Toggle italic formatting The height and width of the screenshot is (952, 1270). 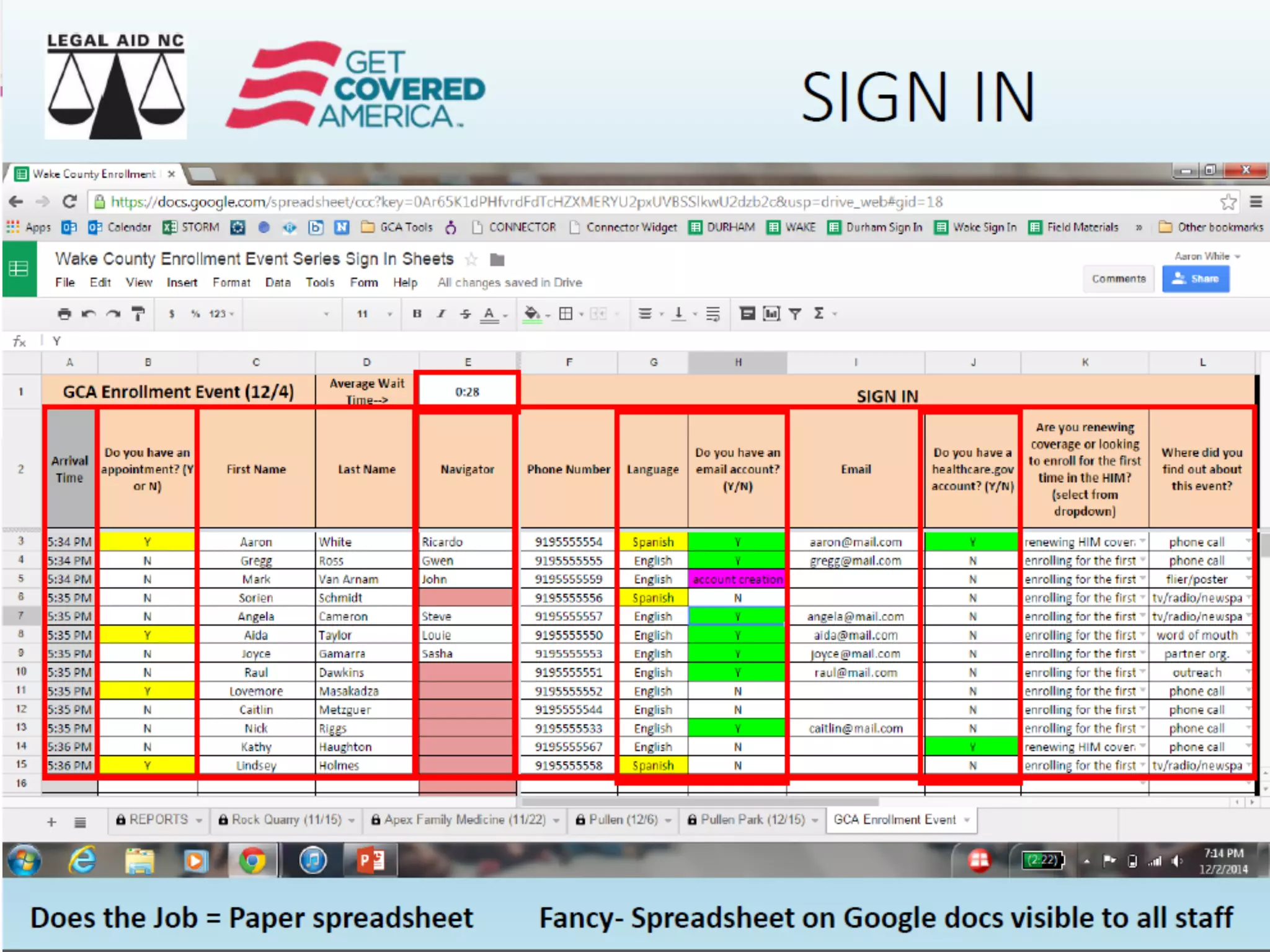[441, 314]
